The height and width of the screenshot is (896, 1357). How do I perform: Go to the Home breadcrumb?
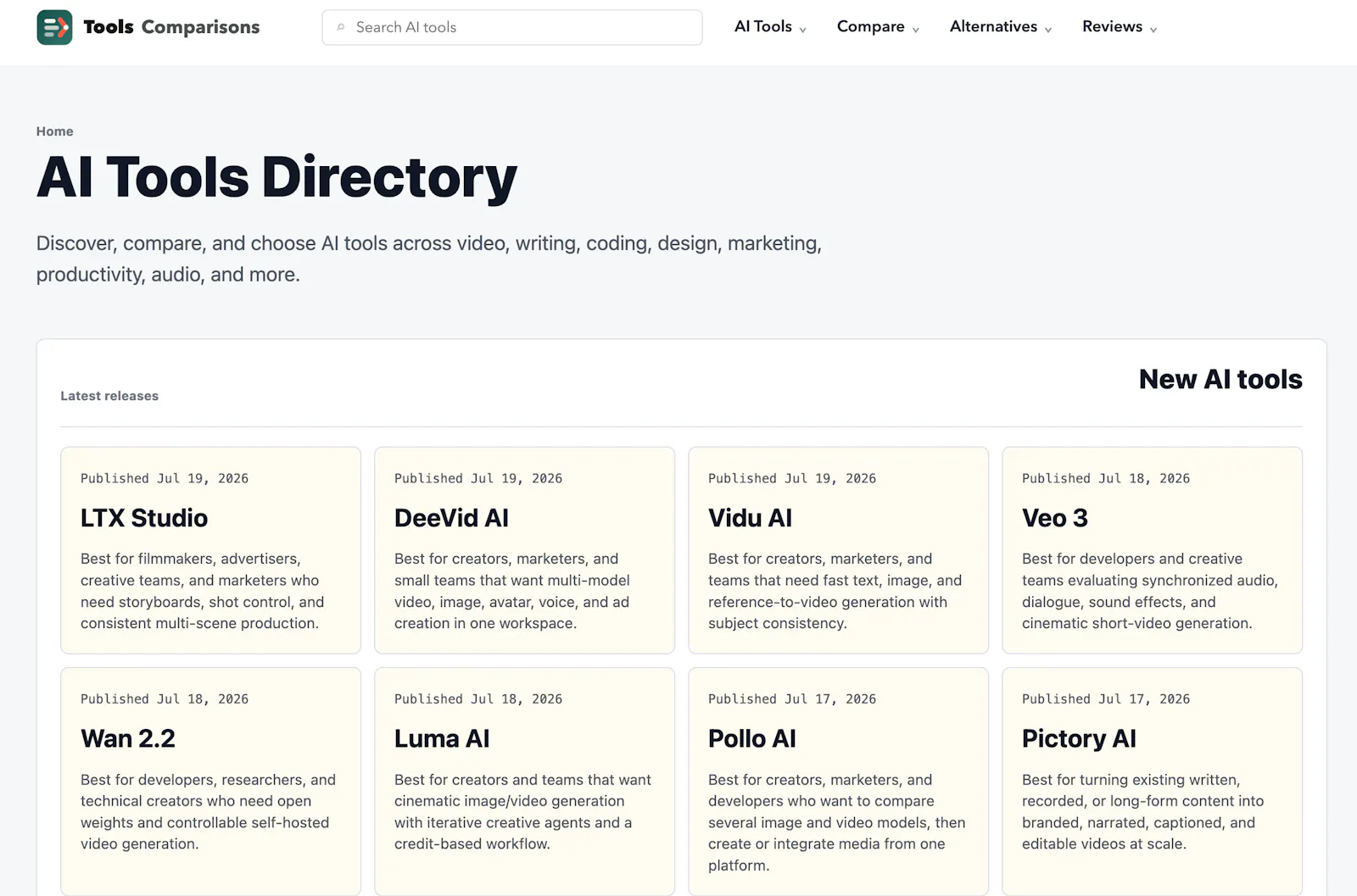(x=54, y=131)
